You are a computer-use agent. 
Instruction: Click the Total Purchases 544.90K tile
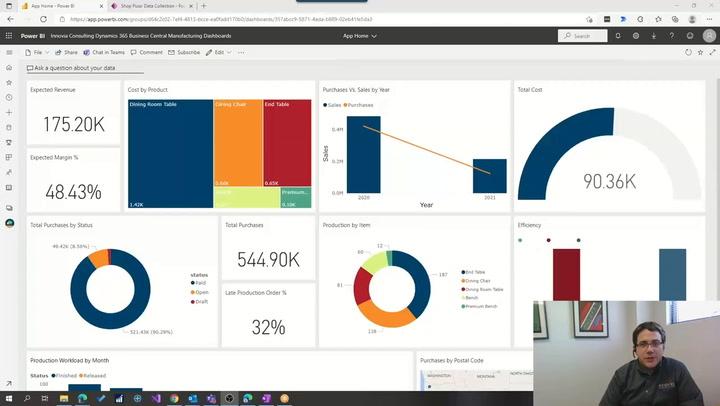pyautogui.click(x=268, y=248)
